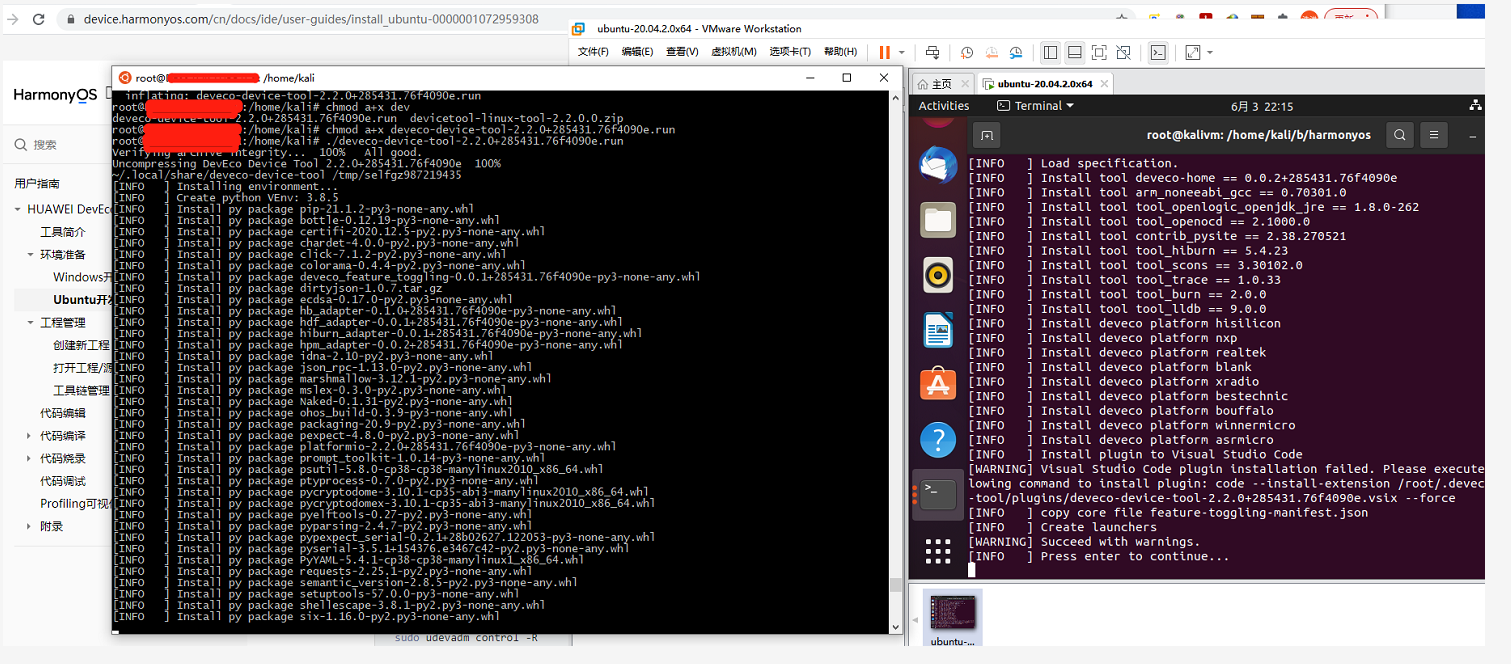Image resolution: width=1511 pixels, height=664 pixels.
Task: Open the 工具简介 docs page
Action: (x=63, y=232)
